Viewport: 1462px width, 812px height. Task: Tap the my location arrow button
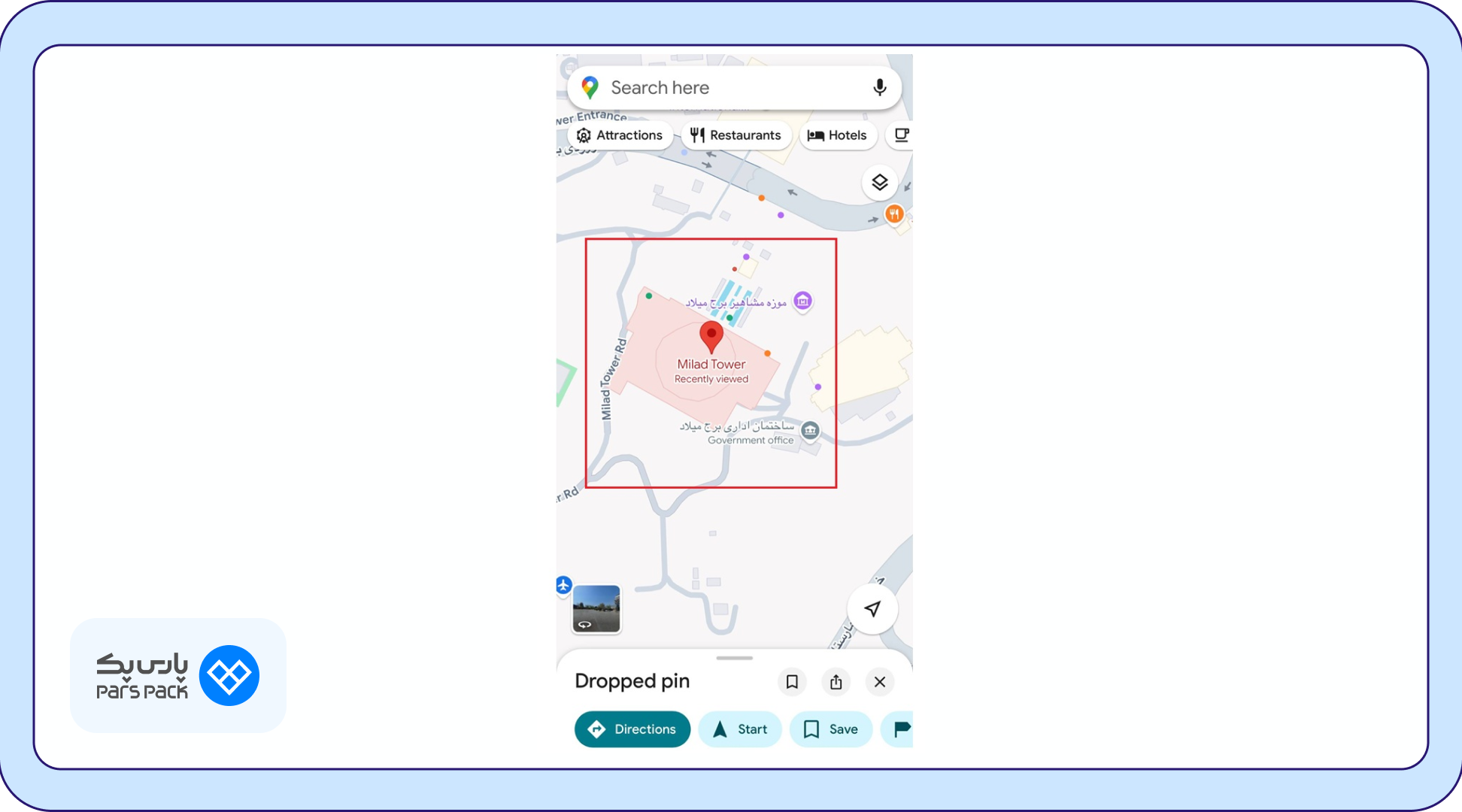[872, 608]
